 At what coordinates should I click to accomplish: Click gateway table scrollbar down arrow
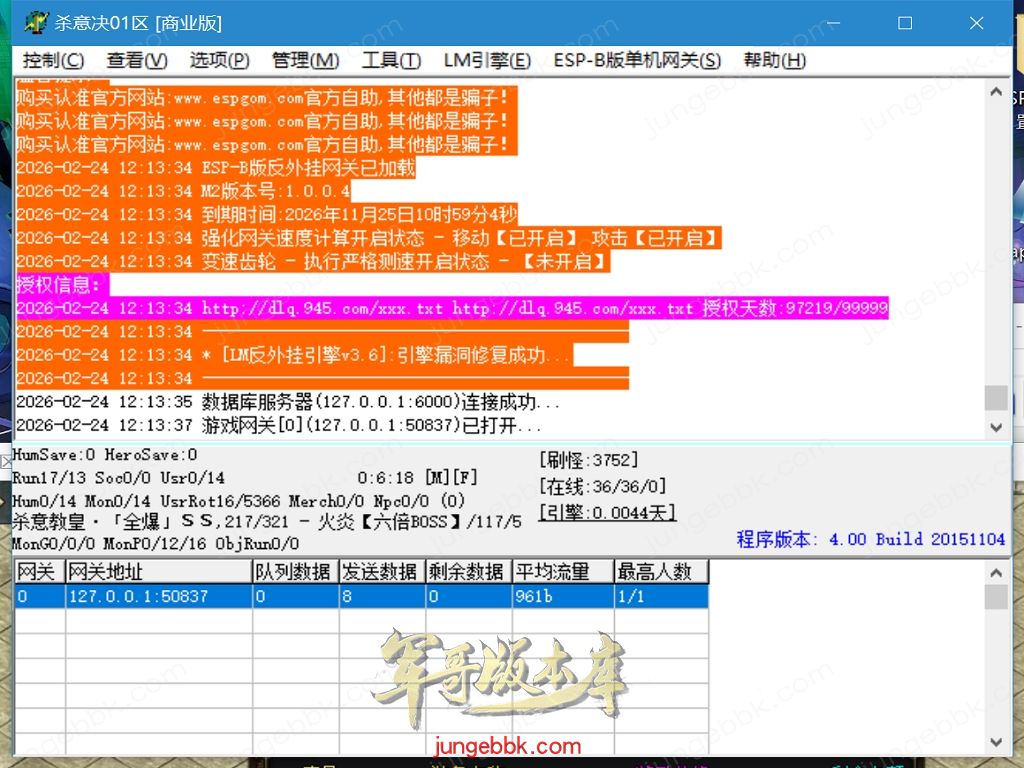pos(995,742)
